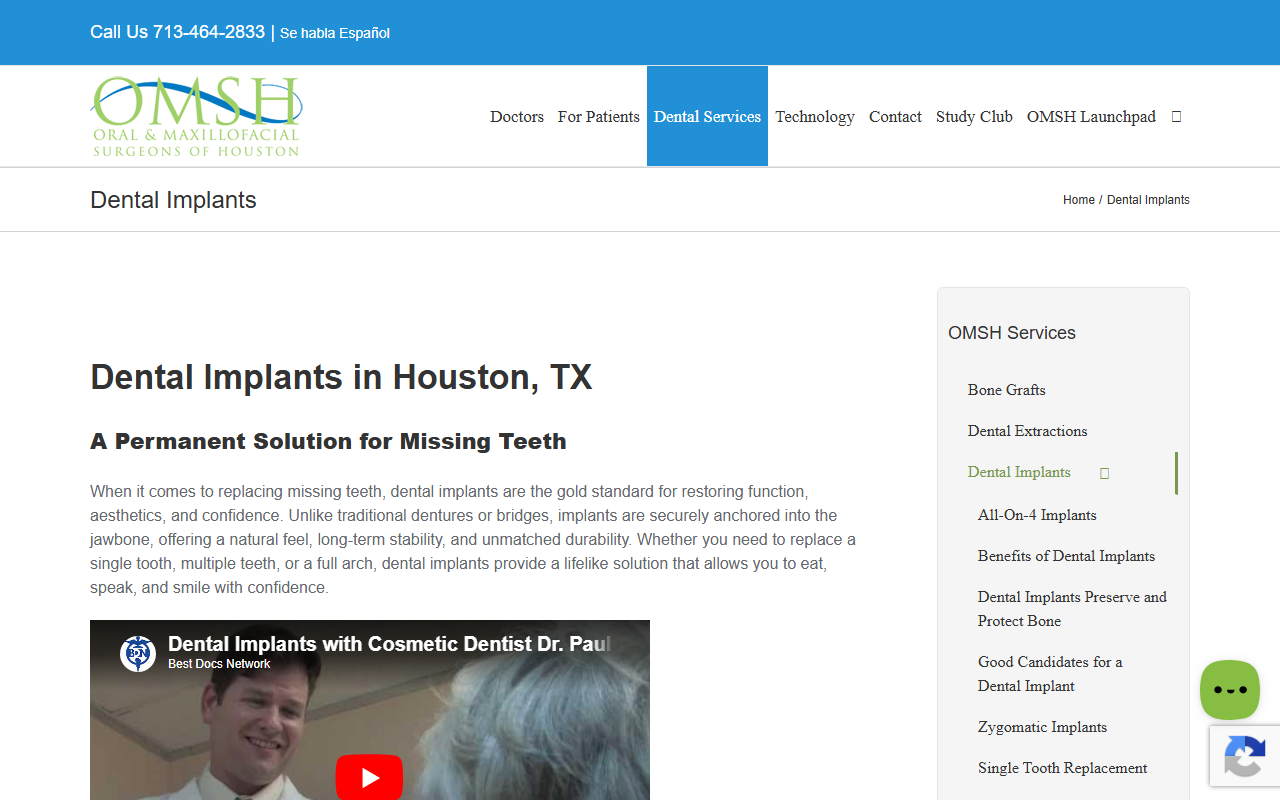Viewport: 1280px width, 800px height.
Task: Click Dental Implants breadcrumb text
Action: [x=1148, y=200]
